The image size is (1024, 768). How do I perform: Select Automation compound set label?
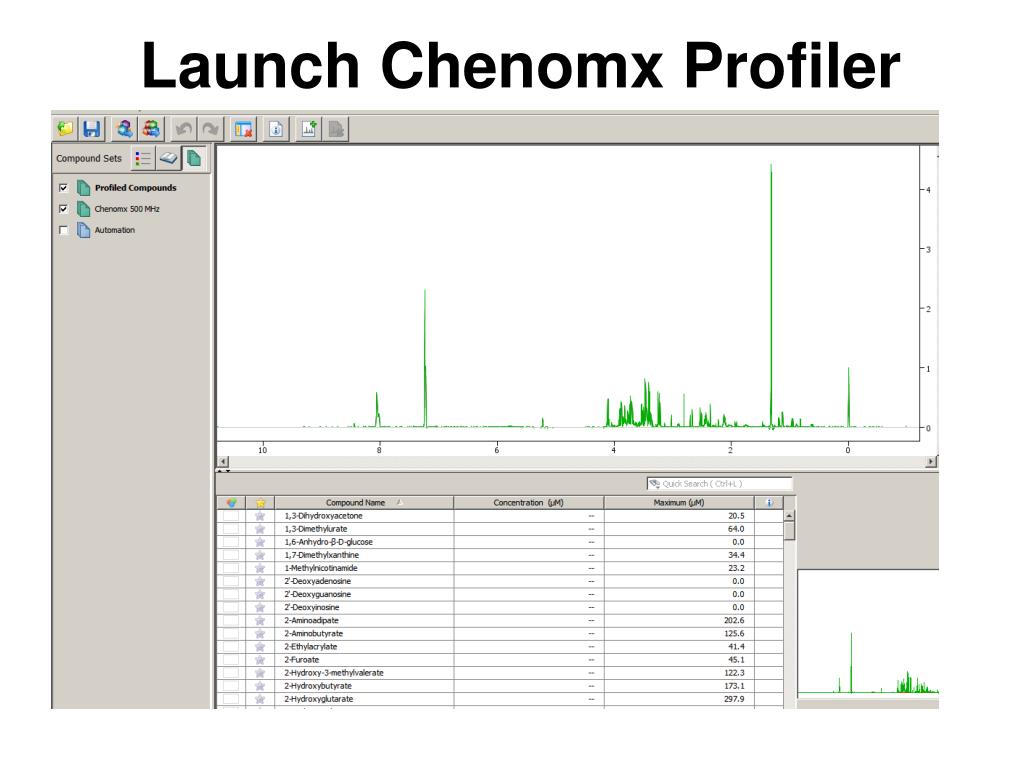(x=114, y=230)
